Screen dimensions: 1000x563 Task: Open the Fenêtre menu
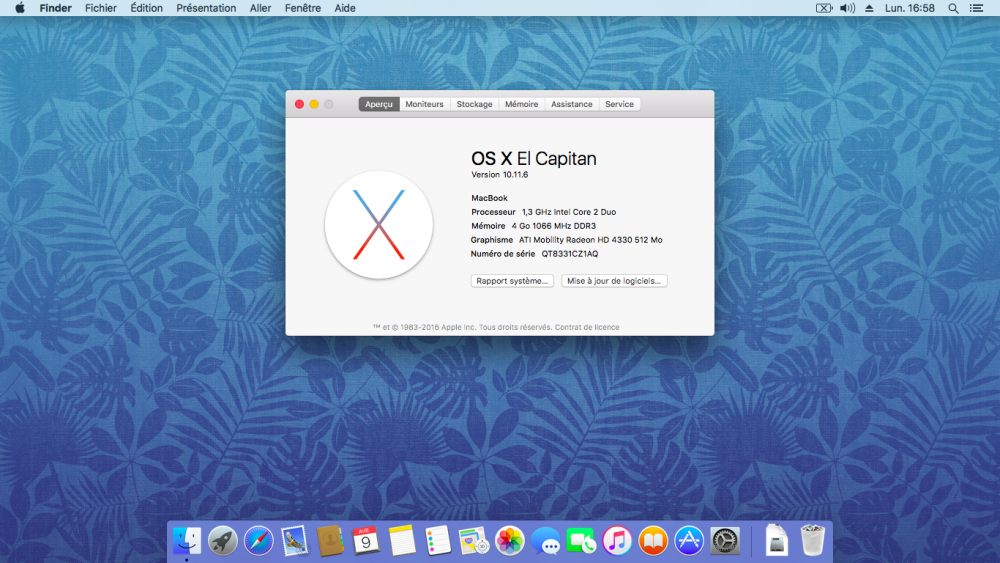click(x=302, y=8)
